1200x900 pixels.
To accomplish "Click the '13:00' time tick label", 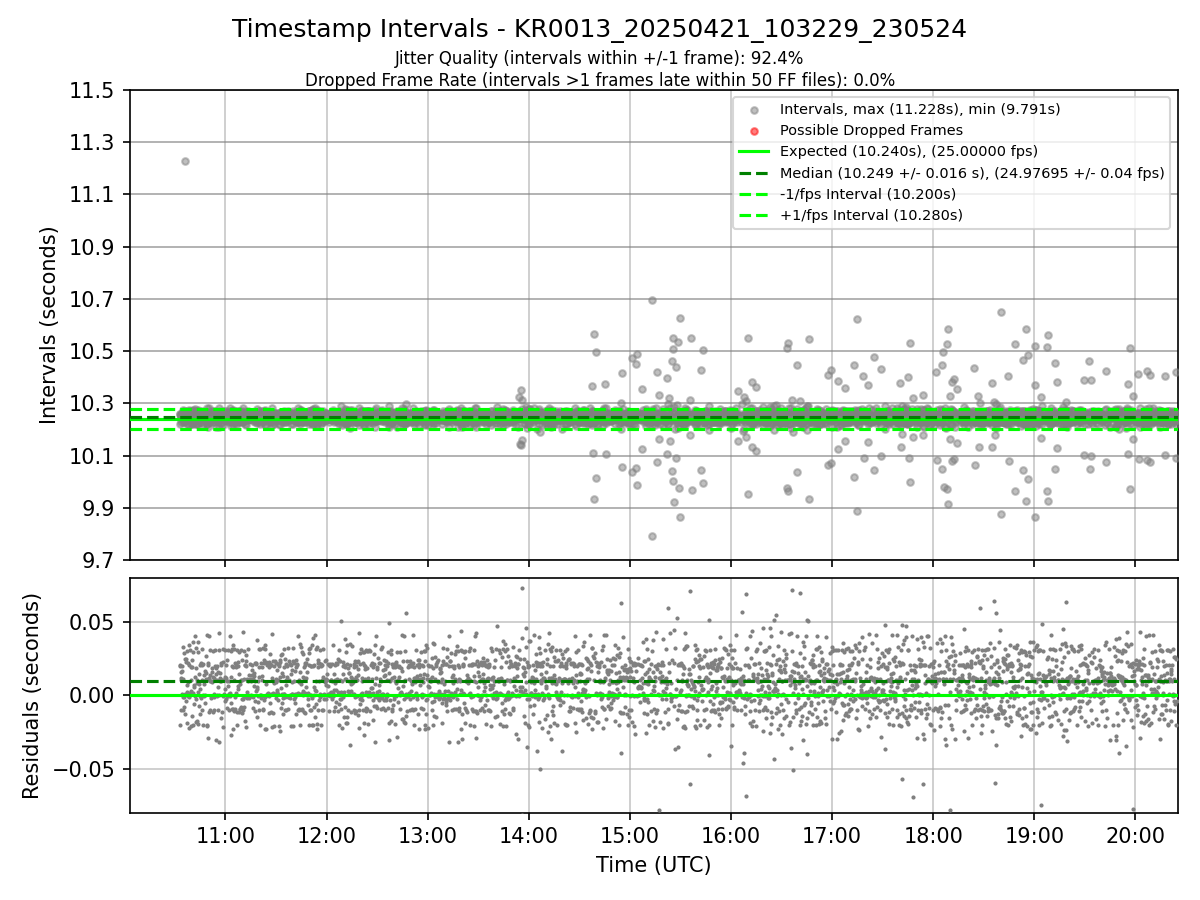I will coord(427,835).
